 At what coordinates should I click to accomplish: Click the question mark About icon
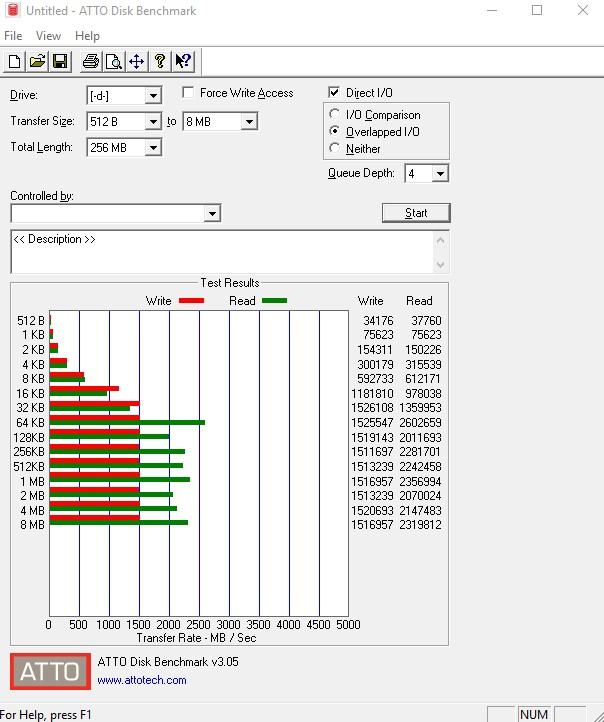pos(160,61)
